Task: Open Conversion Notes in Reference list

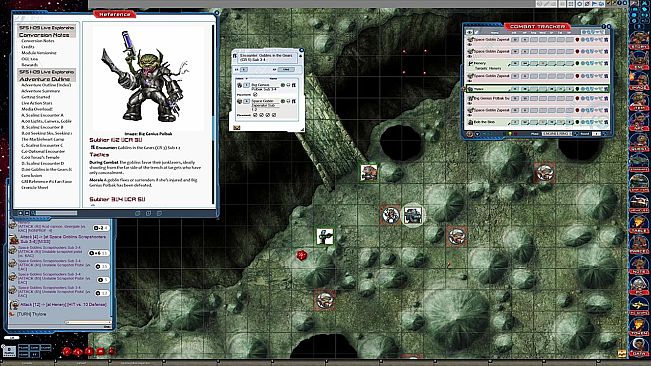Action: tap(37, 41)
